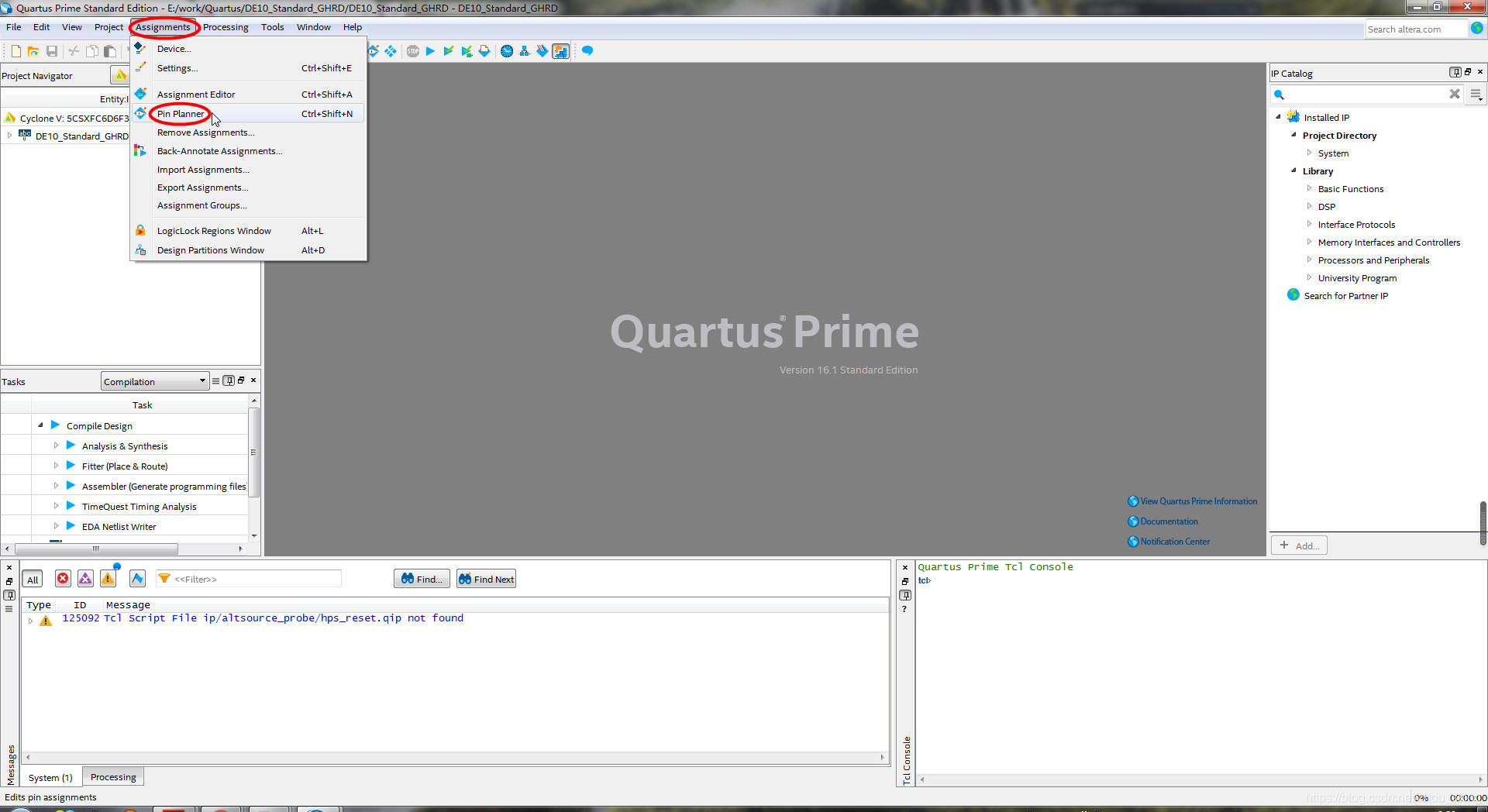Toggle the error messages filter
The width and height of the screenshot is (1488, 812).
click(63, 579)
